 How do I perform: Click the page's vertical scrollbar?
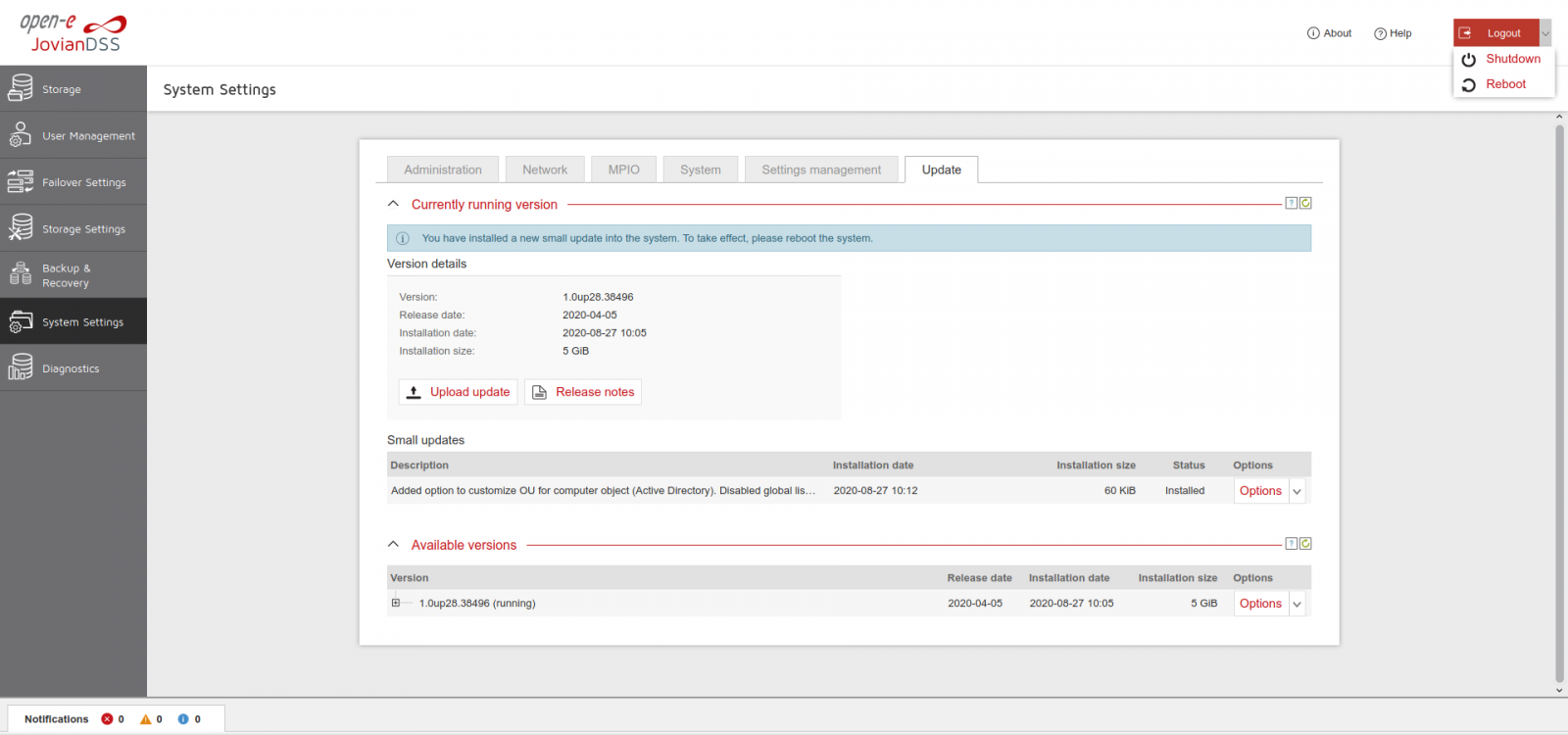point(1559,403)
